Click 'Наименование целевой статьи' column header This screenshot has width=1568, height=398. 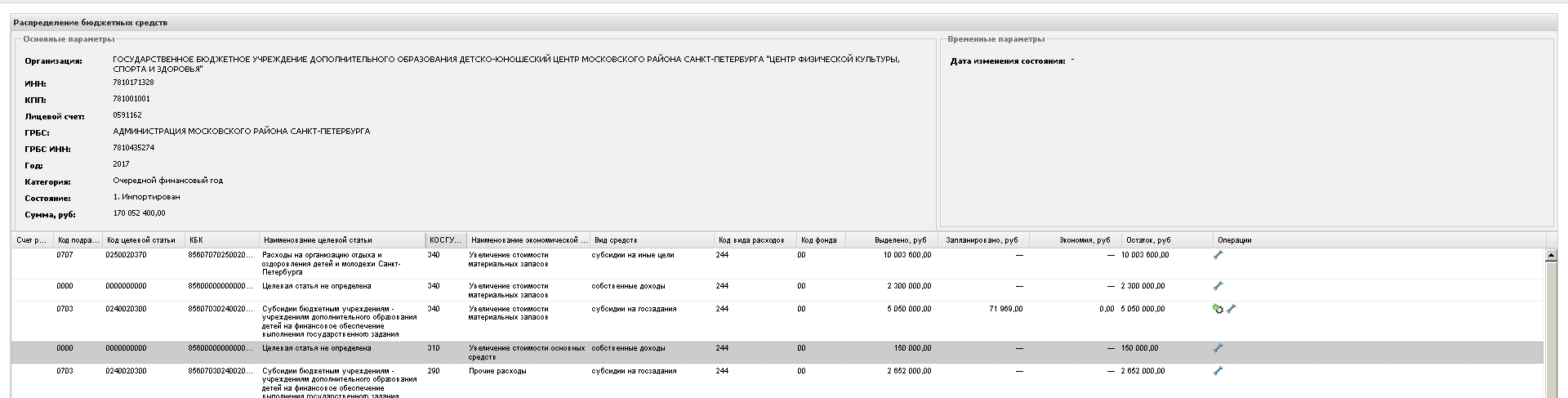(341, 240)
